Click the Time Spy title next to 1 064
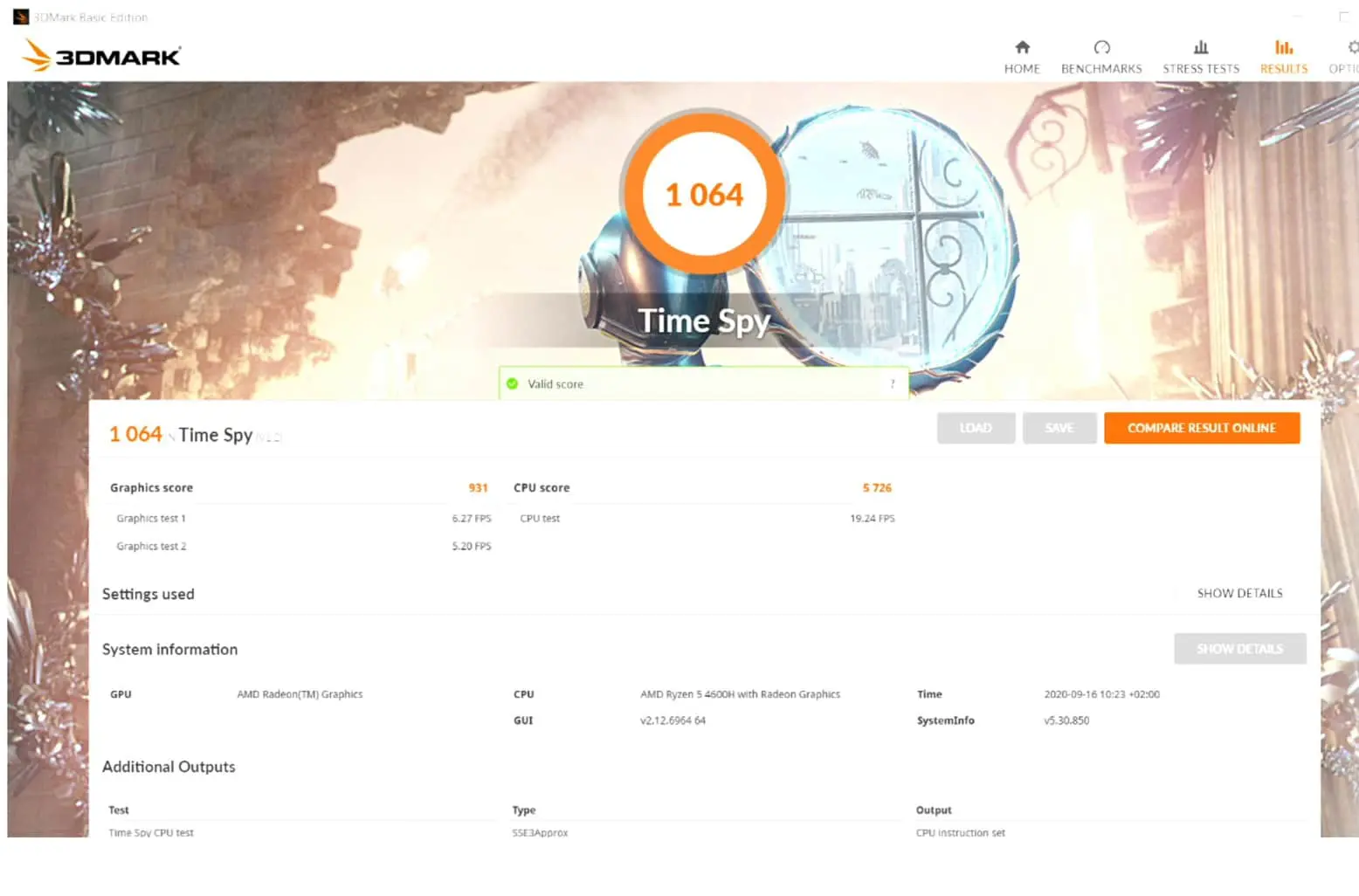Image resolution: width=1359 pixels, height=896 pixels. pyautogui.click(x=216, y=435)
